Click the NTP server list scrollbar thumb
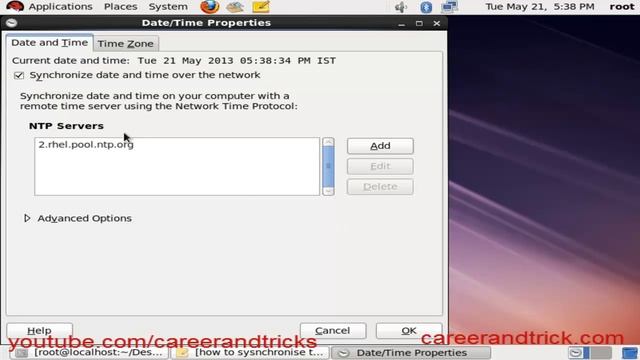This screenshot has width=640, height=360. (x=328, y=166)
